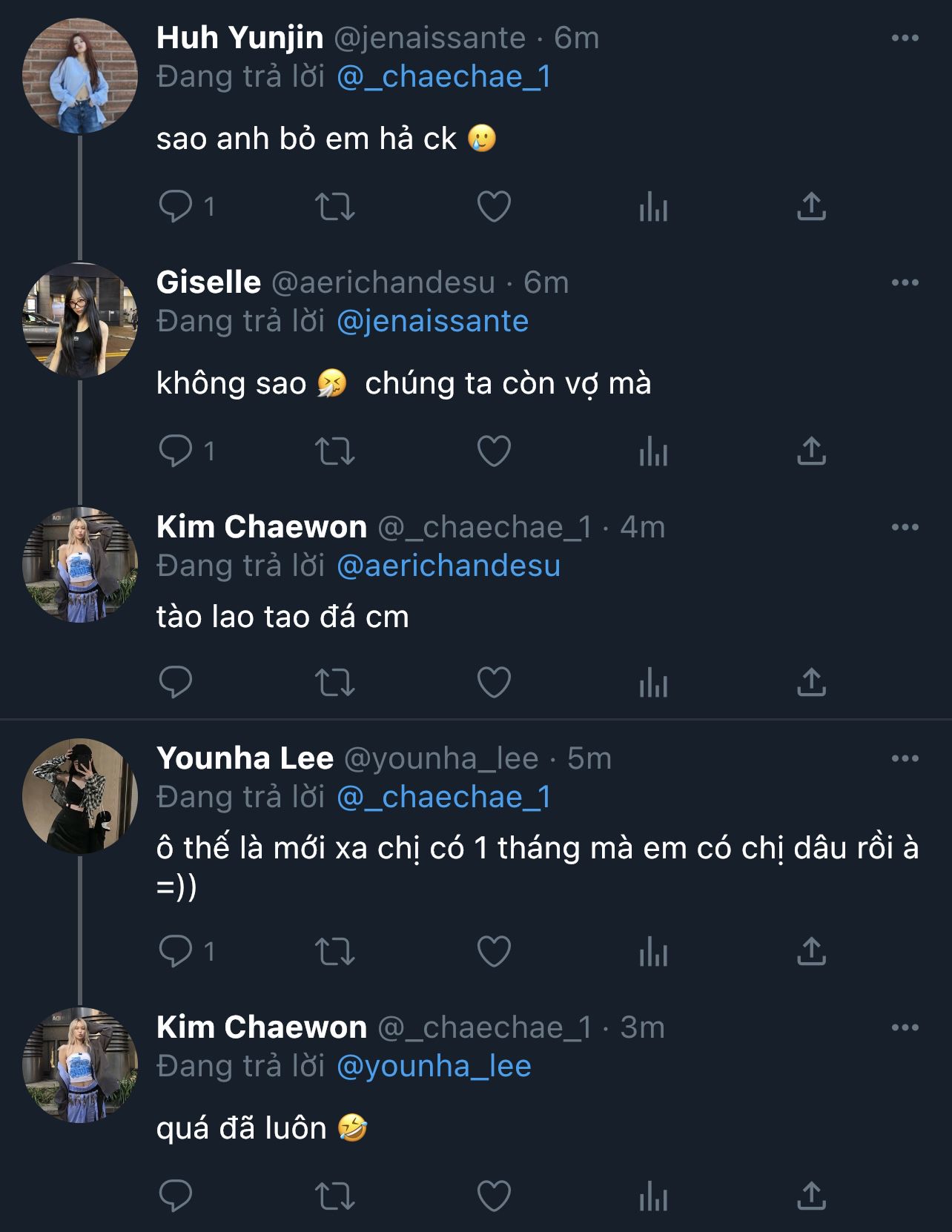Like Giselle's 'không sao' tweet
The height and width of the screenshot is (1232, 952).
tap(494, 451)
